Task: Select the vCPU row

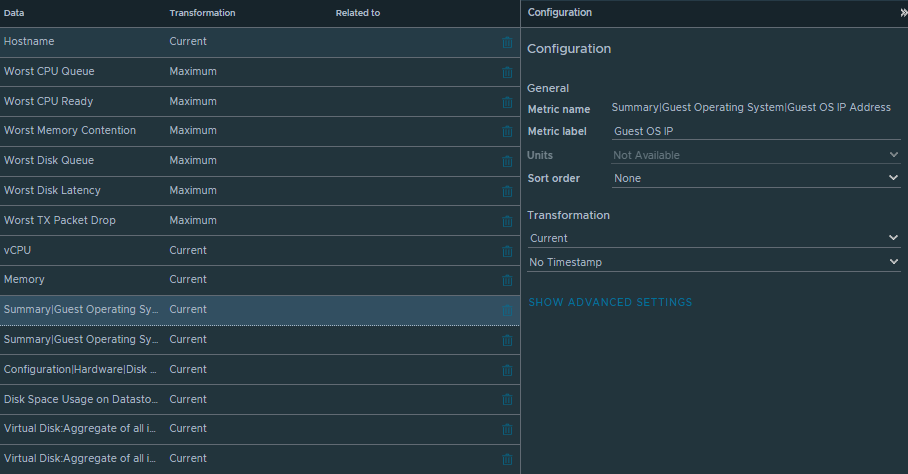Action: 259,251
